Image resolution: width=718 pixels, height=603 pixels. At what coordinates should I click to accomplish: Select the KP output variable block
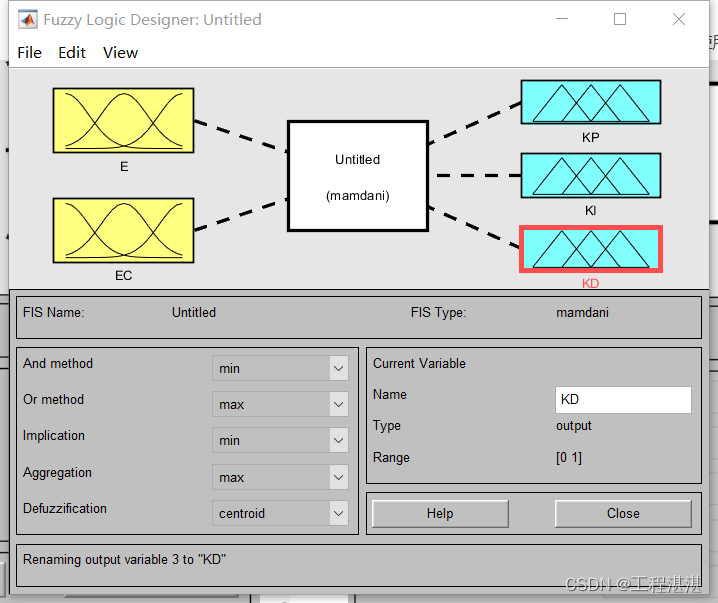591,102
